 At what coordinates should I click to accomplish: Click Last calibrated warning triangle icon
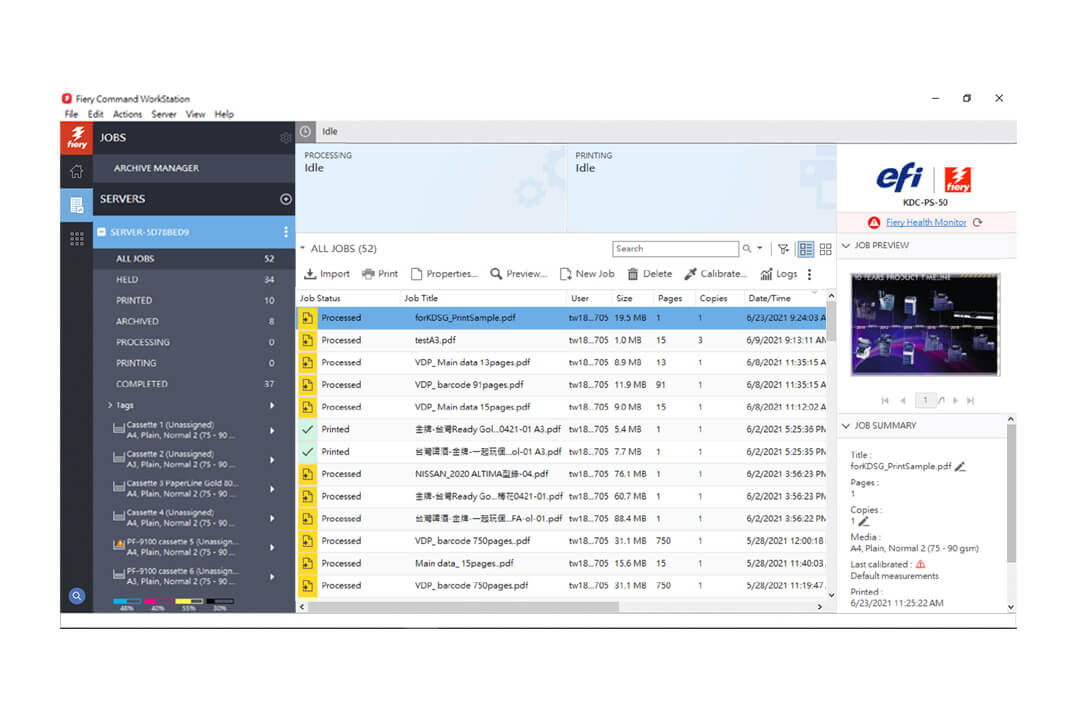tap(920, 564)
